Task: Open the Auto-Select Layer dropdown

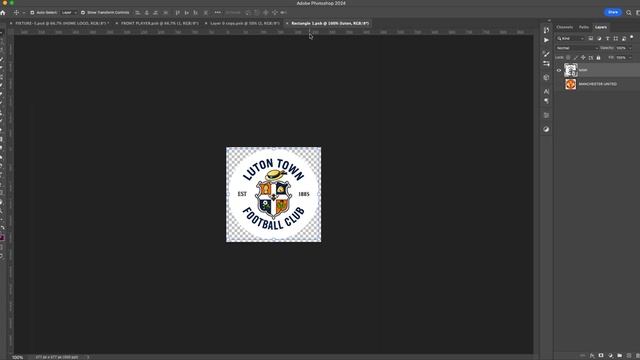Action: click(x=69, y=13)
